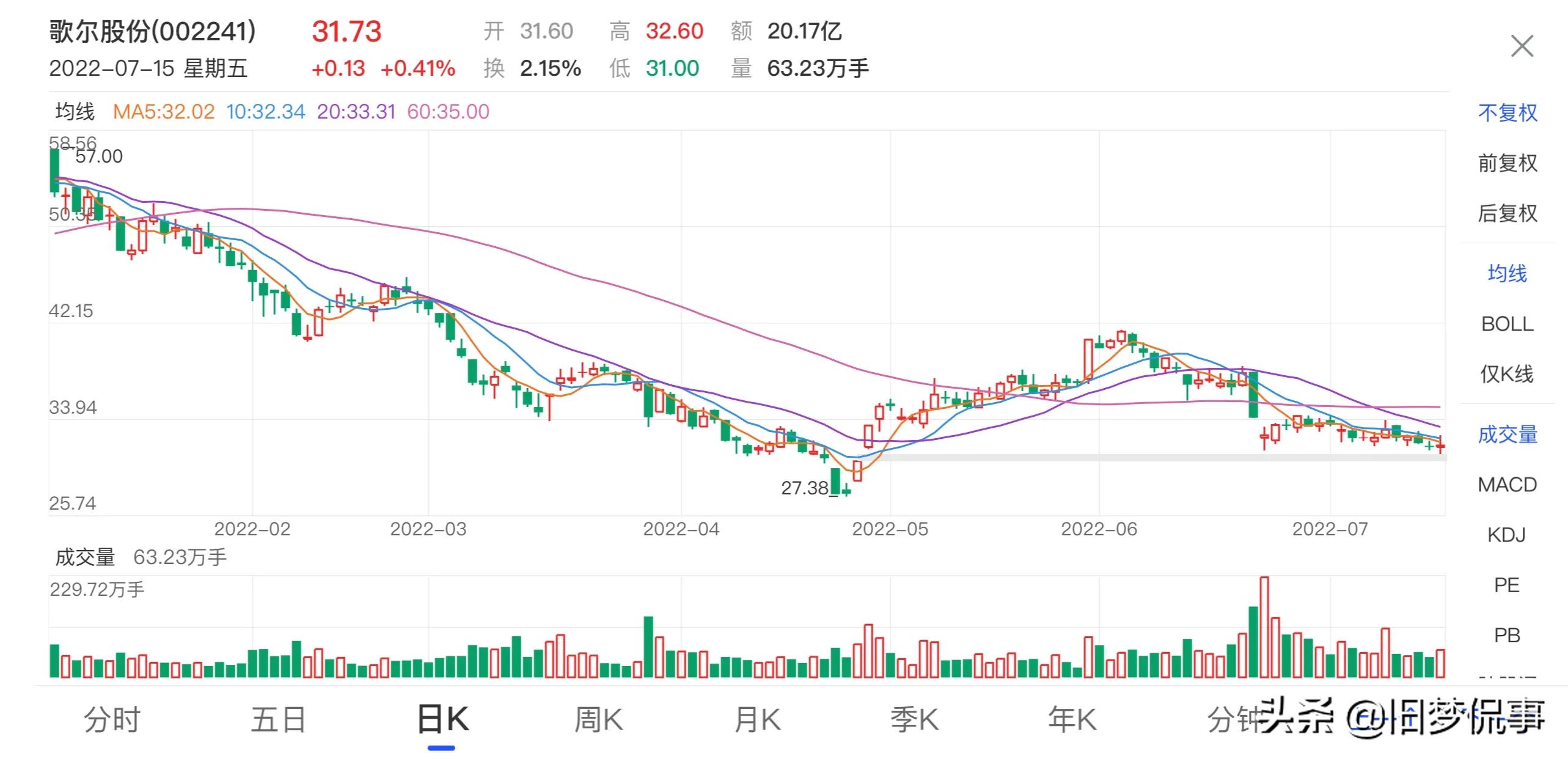Switch overlay to BOLL bands
Screen dimensions: 1568x759
pos(1507,324)
